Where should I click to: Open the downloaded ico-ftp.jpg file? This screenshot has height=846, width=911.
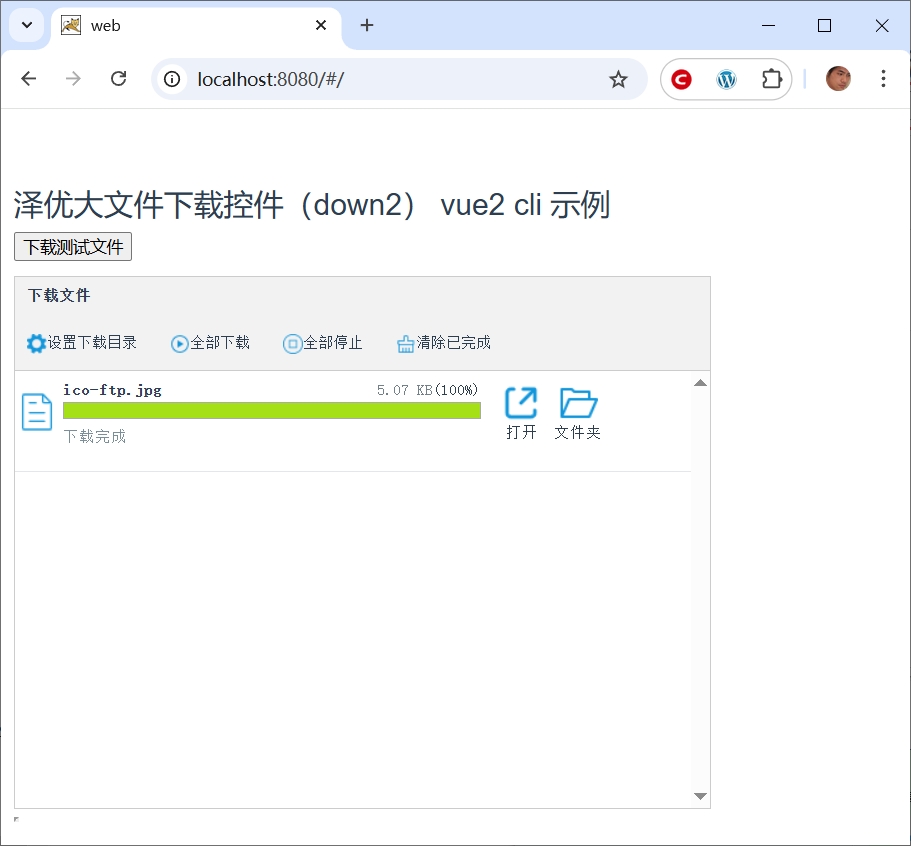(x=521, y=411)
